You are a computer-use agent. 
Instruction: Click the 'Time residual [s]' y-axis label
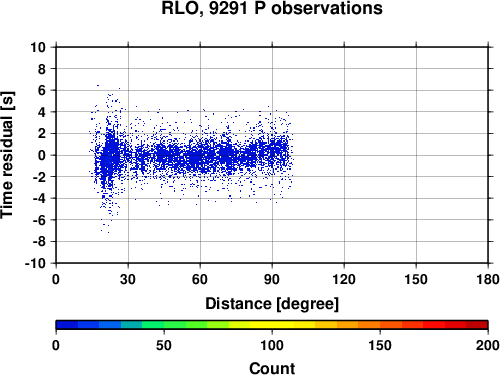point(7,155)
